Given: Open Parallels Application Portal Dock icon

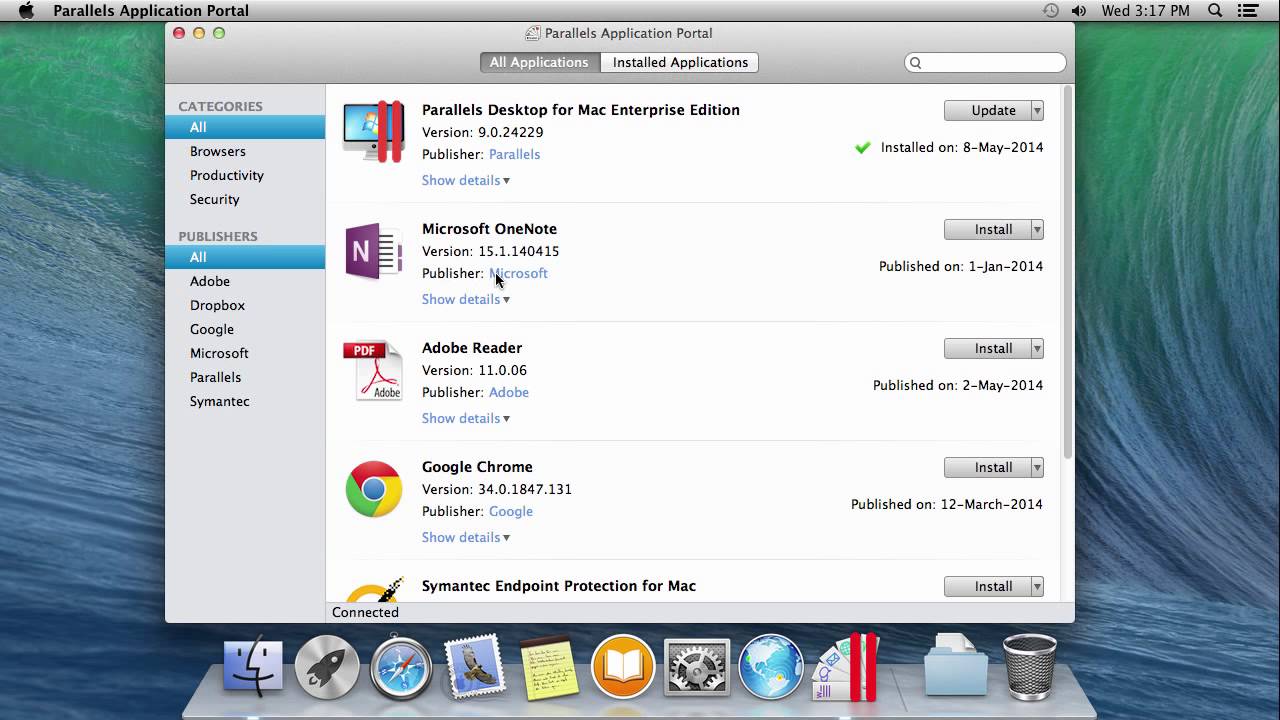Looking at the screenshot, I should [x=846, y=666].
